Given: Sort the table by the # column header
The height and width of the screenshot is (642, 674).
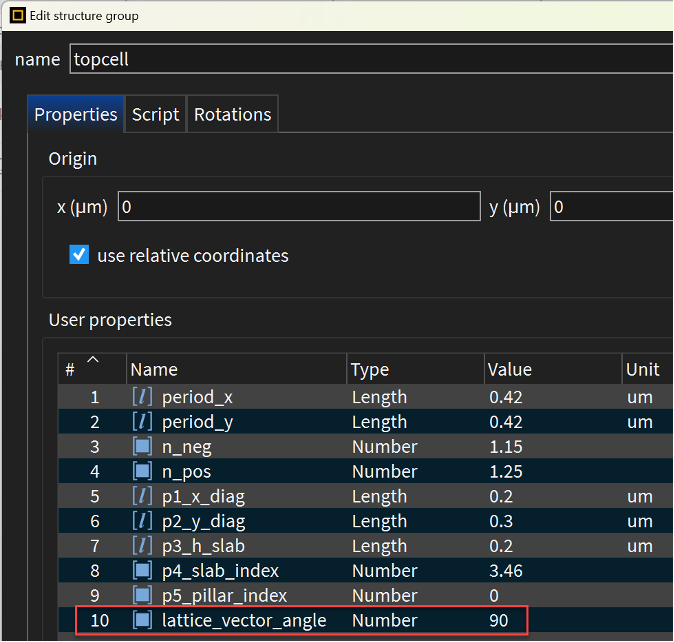Looking at the screenshot, I should 92,369.
